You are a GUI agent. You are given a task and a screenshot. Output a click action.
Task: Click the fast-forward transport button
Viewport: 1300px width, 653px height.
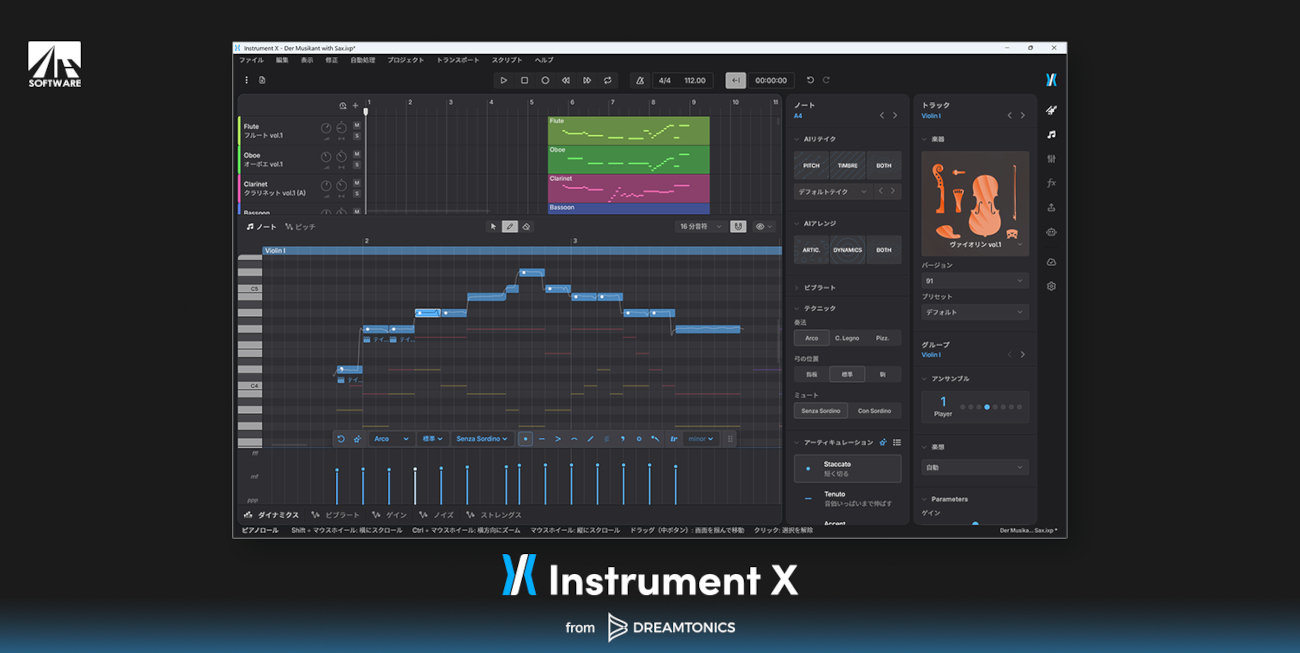coord(587,80)
